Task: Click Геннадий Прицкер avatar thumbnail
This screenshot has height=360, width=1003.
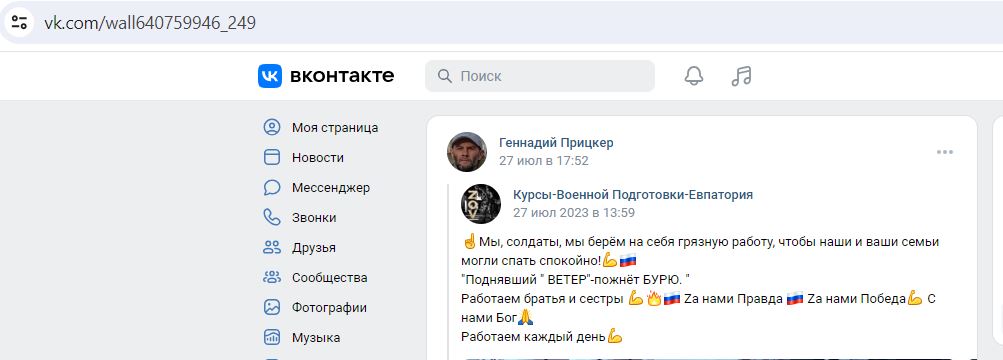Action: click(x=467, y=152)
